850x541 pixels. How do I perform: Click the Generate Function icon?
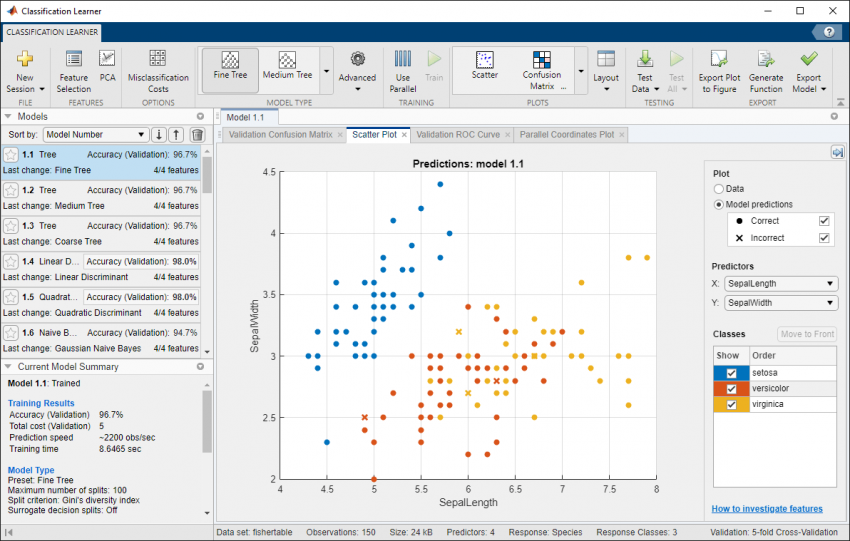point(766,62)
